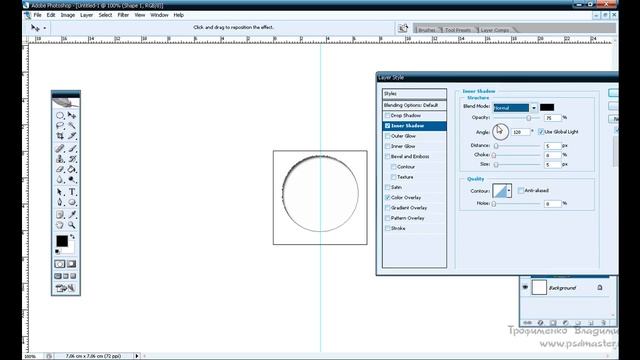Open the Edit menu
Image resolution: width=640 pixels, height=360 pixels.
coord(51,15)
